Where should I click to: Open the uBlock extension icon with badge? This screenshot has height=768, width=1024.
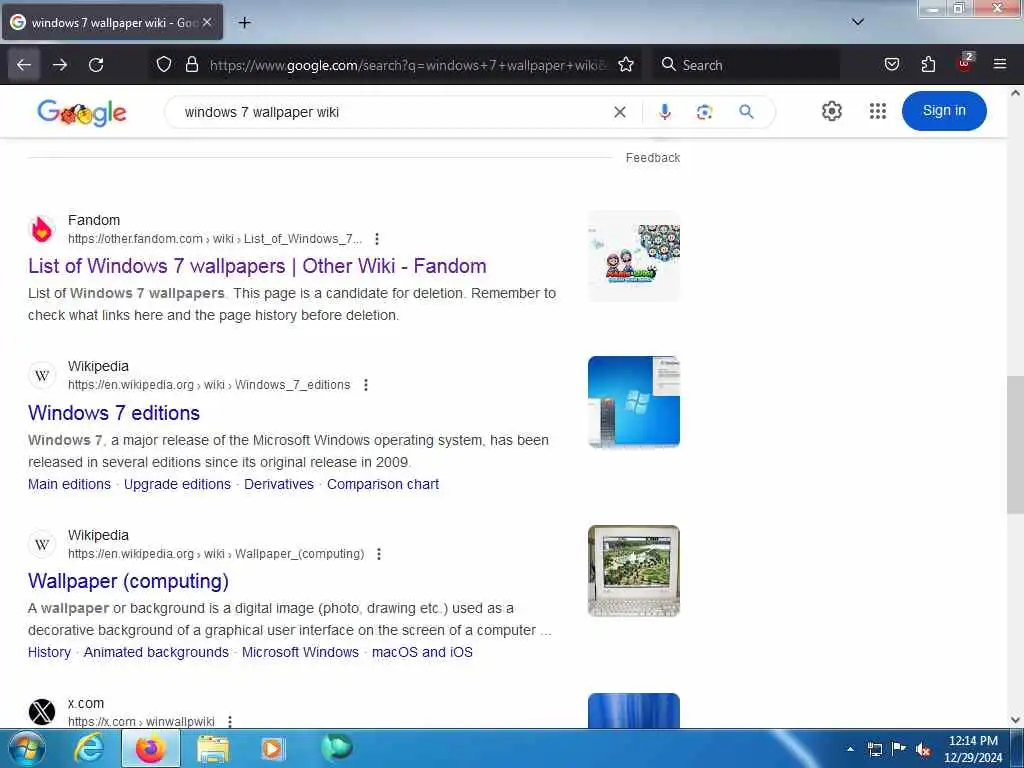coord(965,63)
